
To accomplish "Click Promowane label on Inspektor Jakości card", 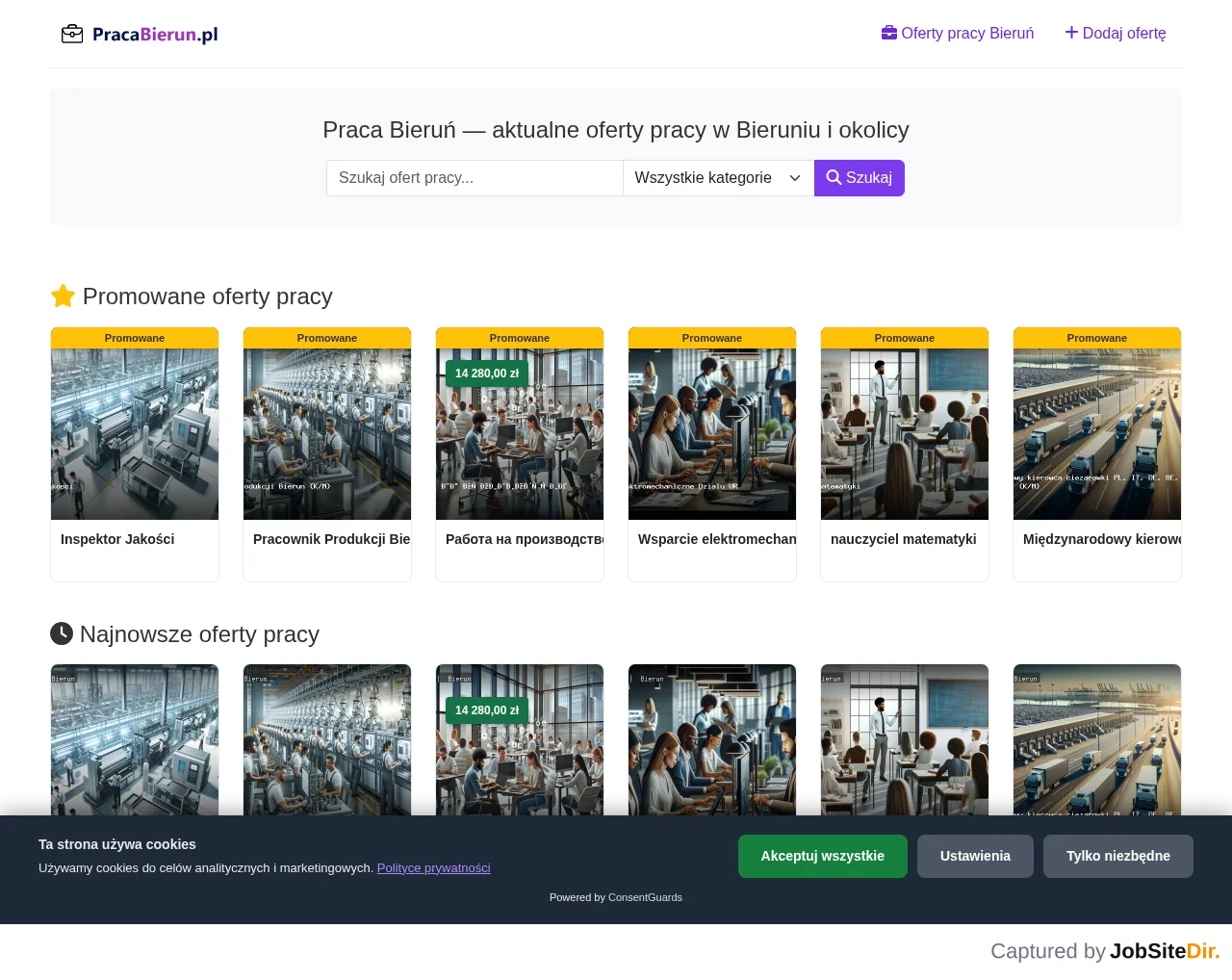I will 135,338.
